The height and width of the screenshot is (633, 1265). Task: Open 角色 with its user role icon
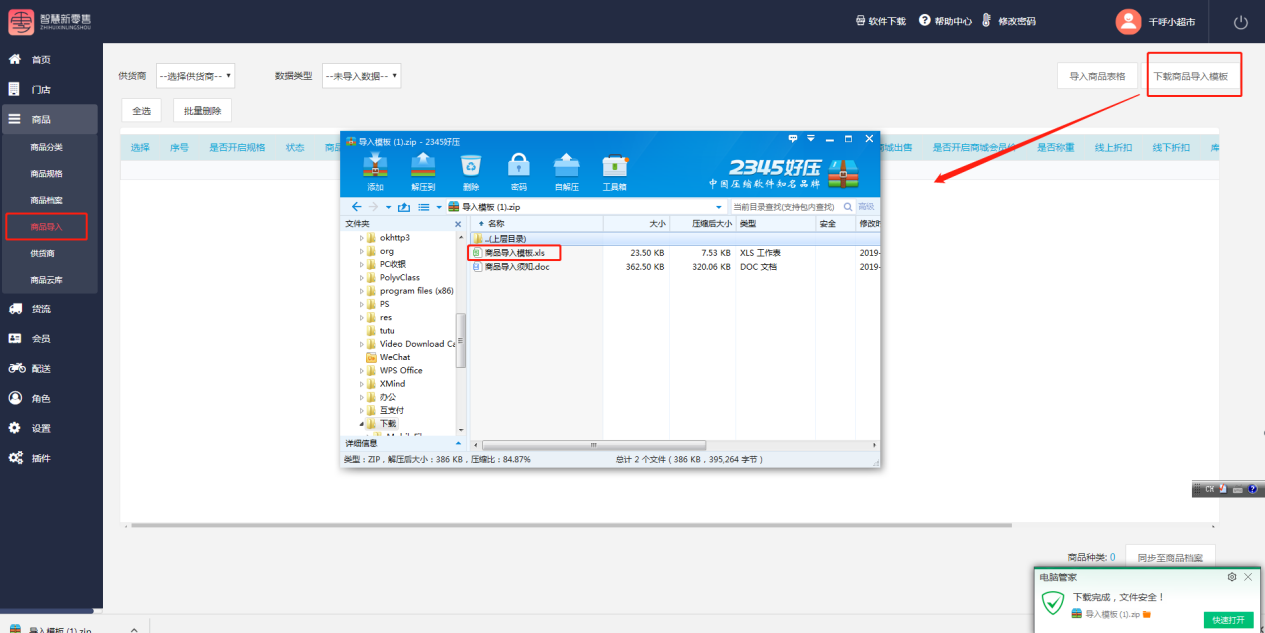click(x=15, y=398)
